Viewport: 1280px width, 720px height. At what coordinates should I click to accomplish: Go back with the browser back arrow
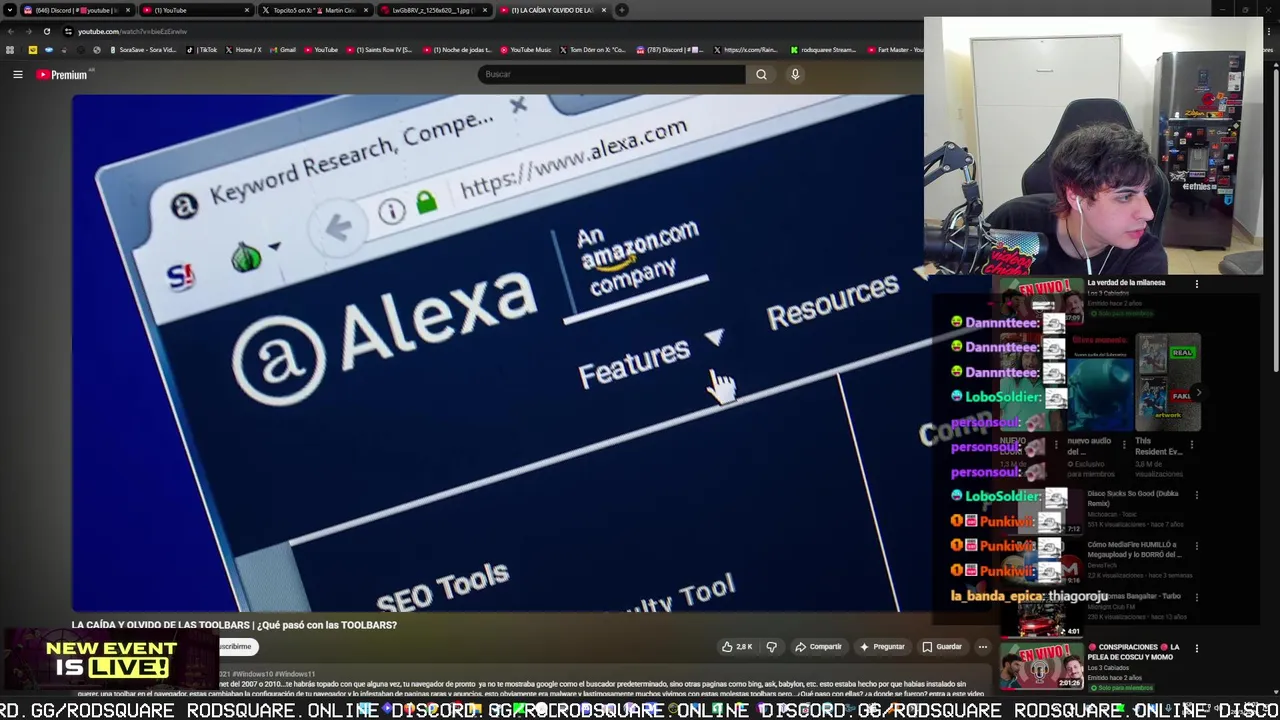[10, 31]
